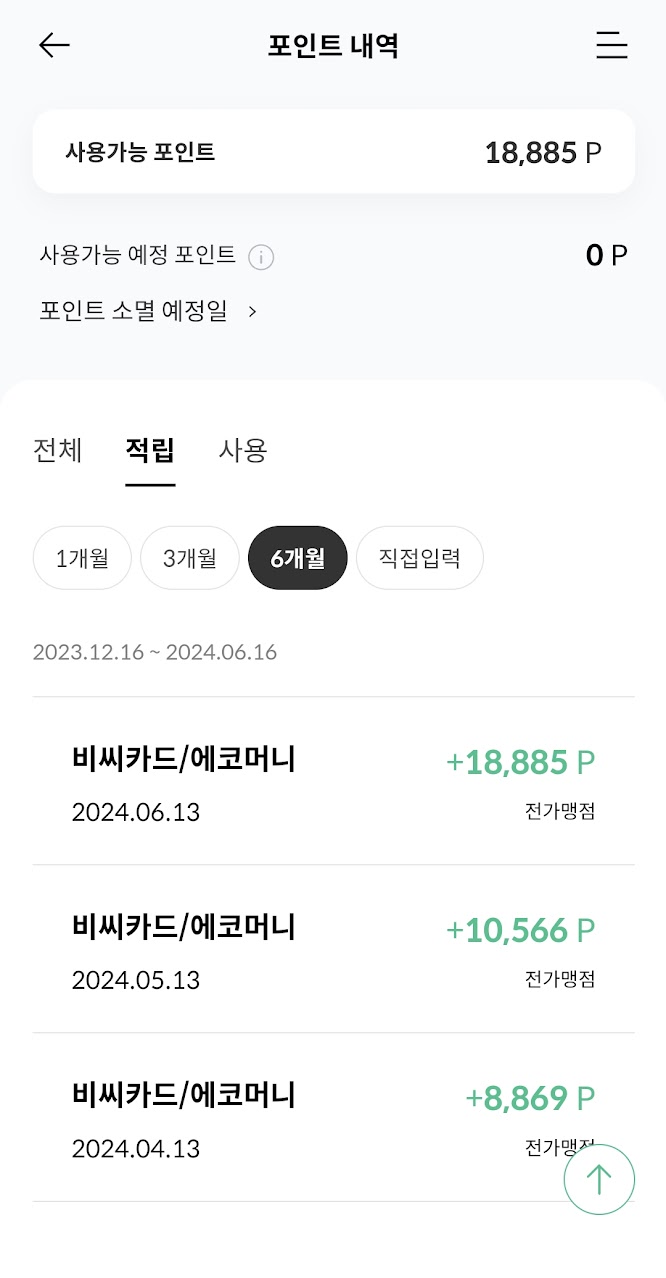
Task: Expand details of the 2024.06.13 point entry
Action: pyautogui.click(x=333, y=783)
